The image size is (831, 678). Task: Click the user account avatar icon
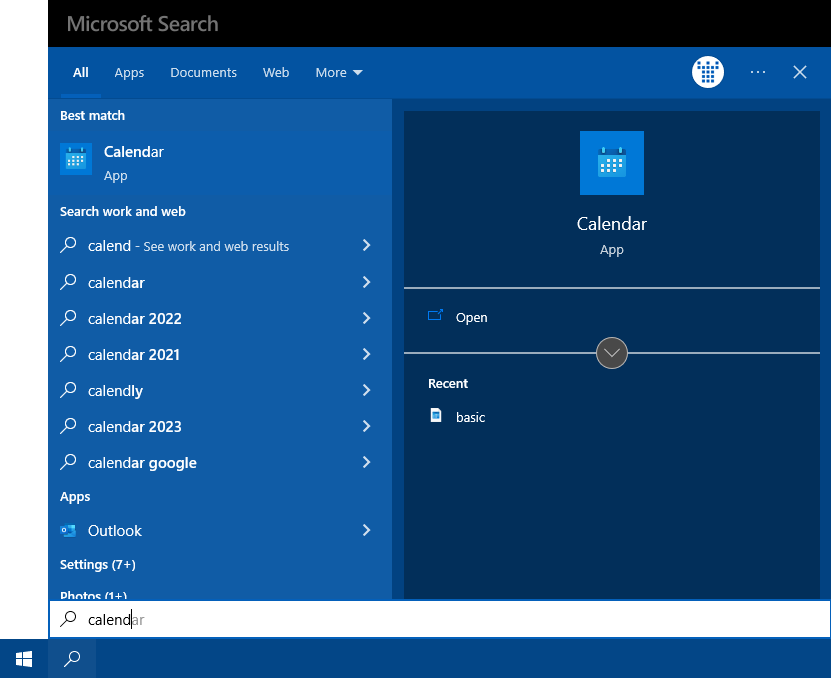(x=708, y=72)
